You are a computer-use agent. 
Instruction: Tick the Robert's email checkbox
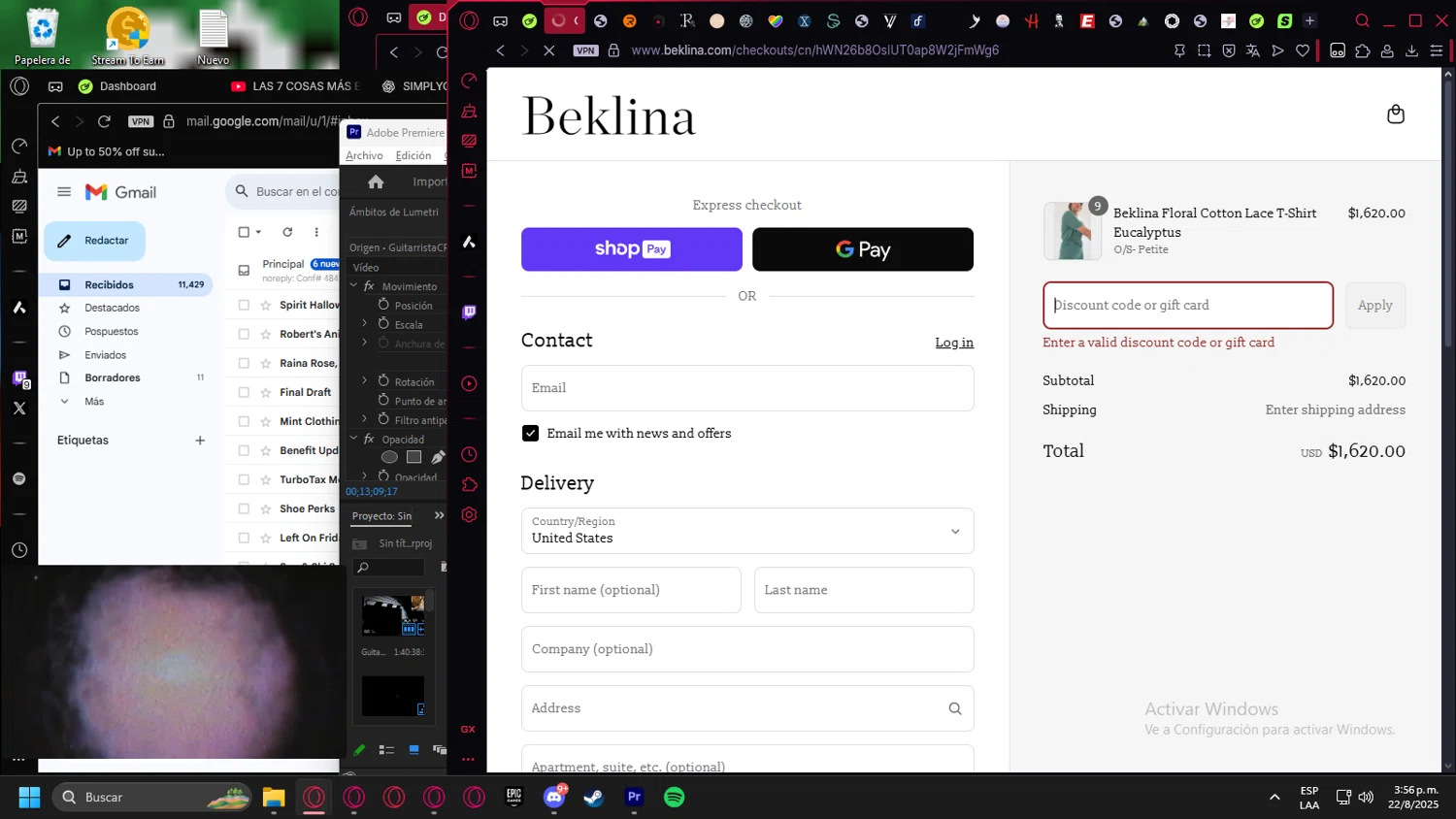pyautogui.click(x=244, y=334)
